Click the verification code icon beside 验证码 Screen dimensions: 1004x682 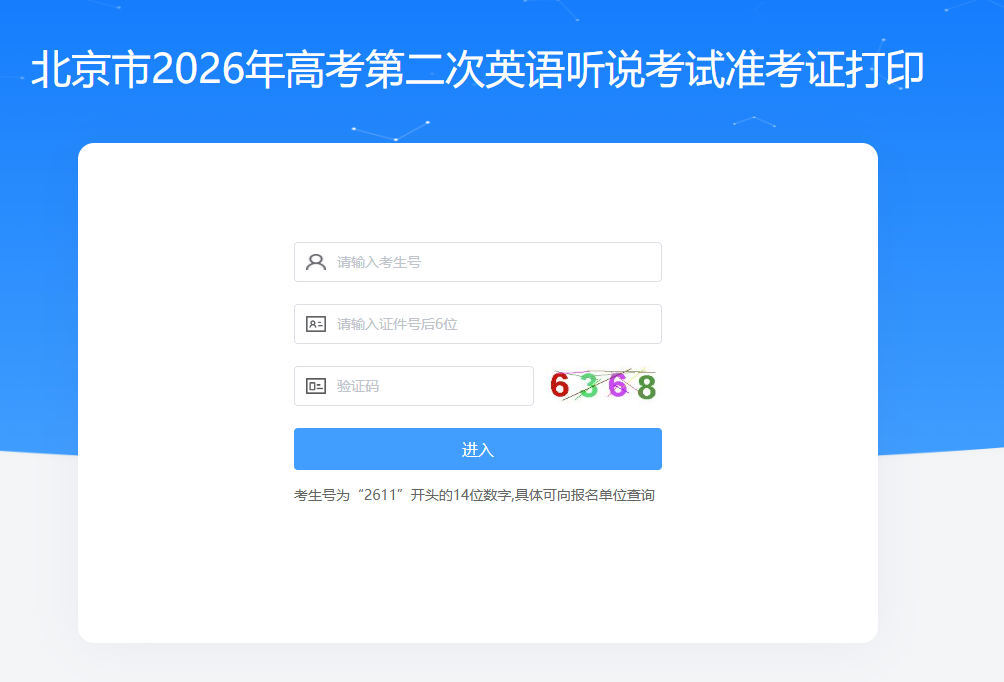point(316,386)
